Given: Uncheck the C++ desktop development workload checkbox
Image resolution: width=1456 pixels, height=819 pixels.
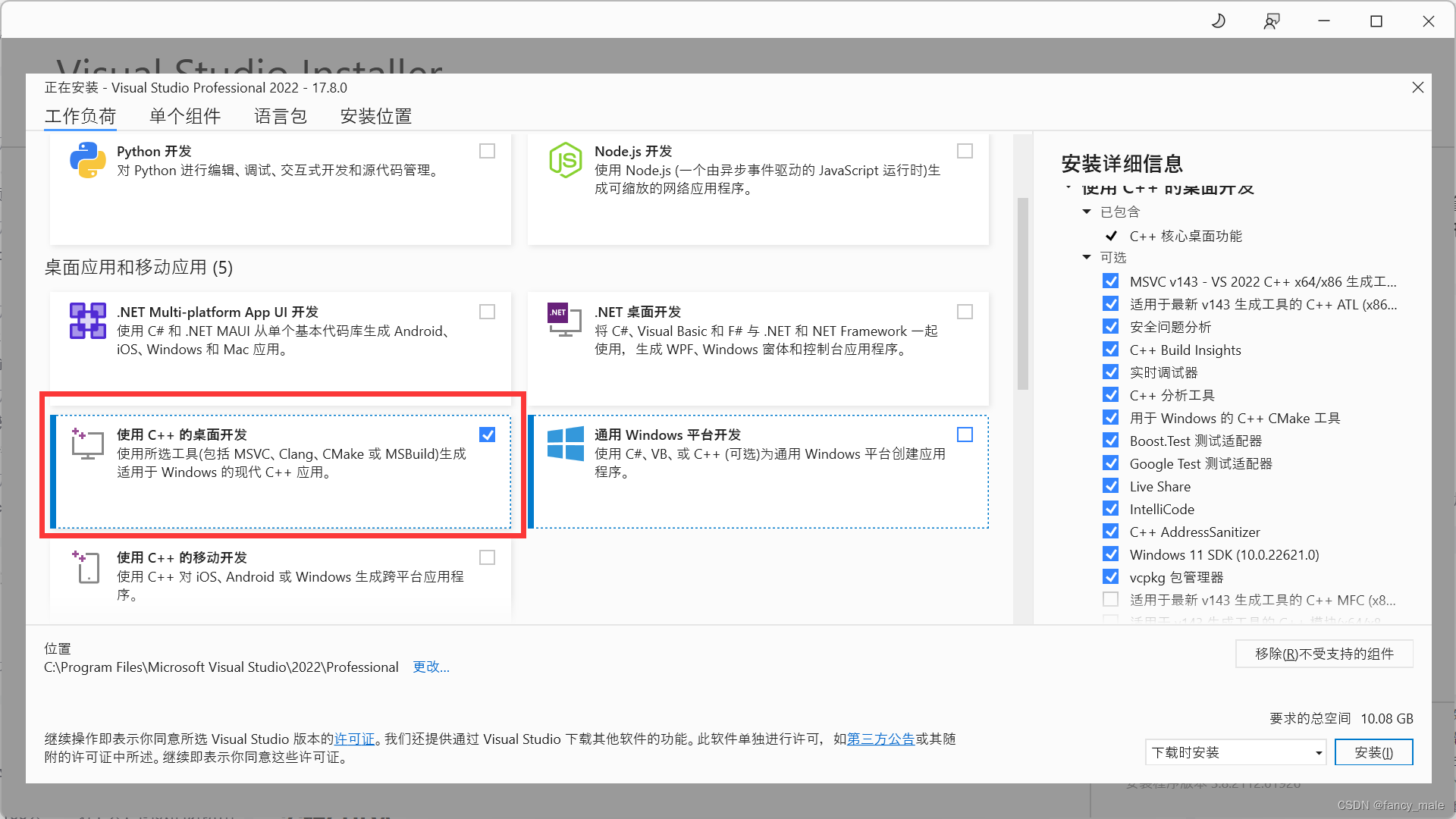Looking at the screenshot, I should (x=487, y=435).
